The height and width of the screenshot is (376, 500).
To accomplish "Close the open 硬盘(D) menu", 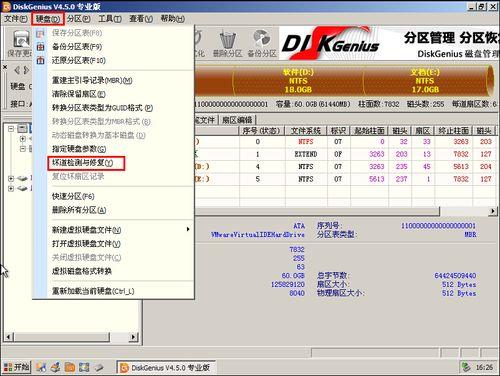I will [x=48, y=19].
